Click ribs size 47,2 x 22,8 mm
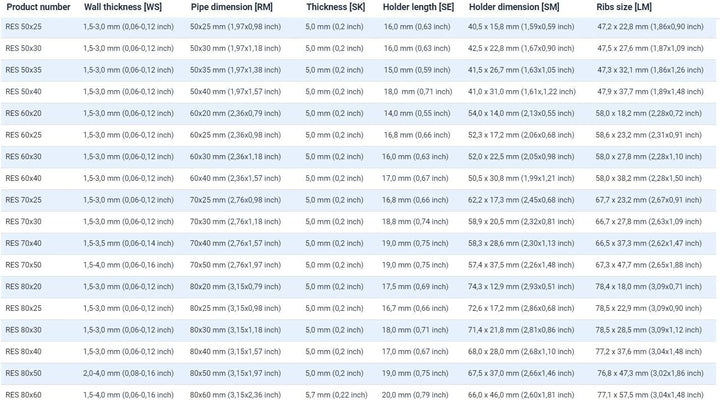The height and width of the screenshot is (401, 720). 650,27
